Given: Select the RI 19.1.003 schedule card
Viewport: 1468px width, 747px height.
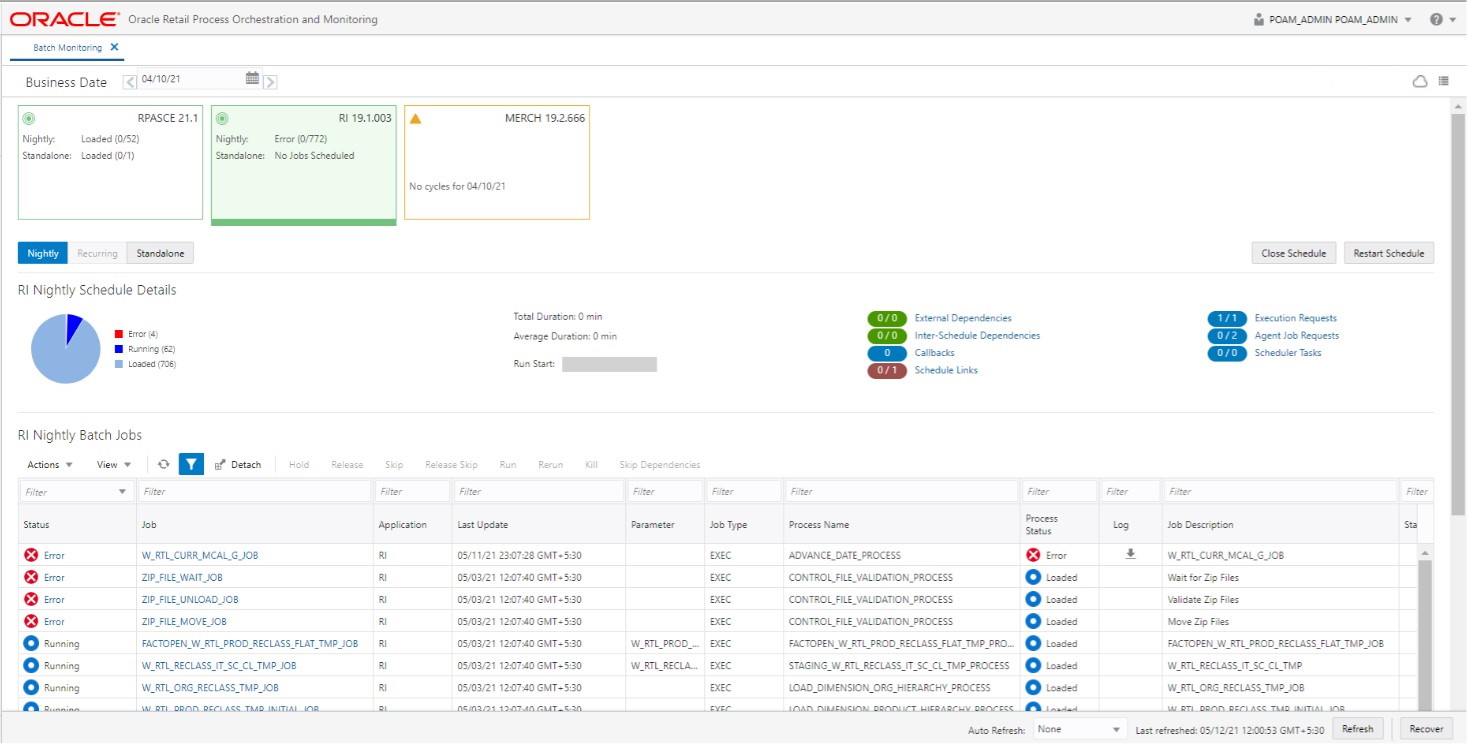Looking at the screenshot, I should 304,164.
